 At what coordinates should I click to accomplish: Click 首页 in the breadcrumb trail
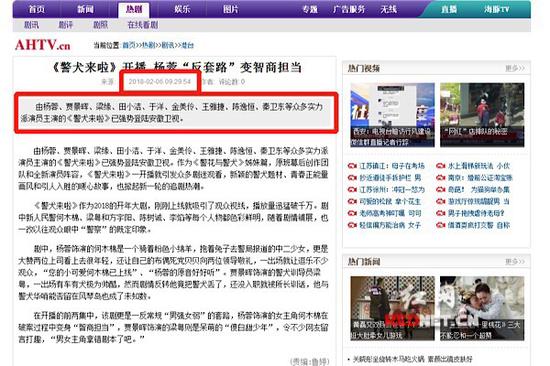(128, 45)
